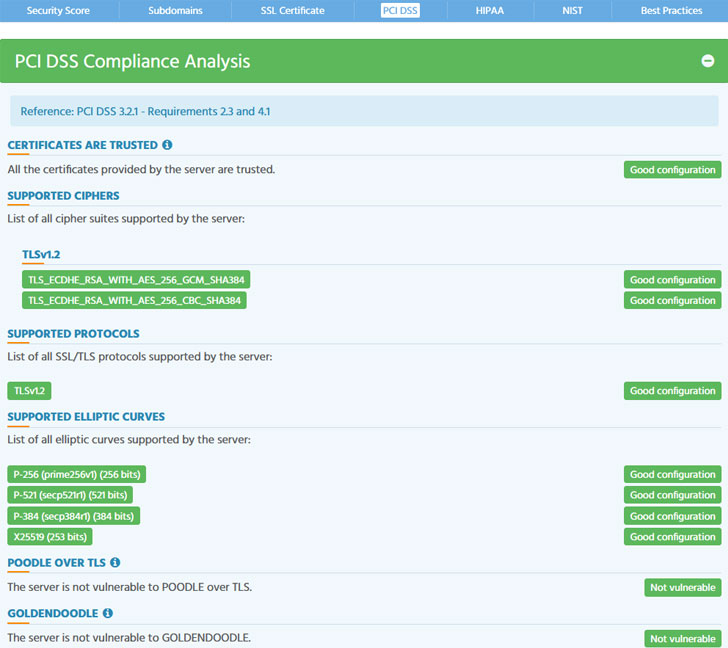Switch to the Subdomains tab
728x648 pixels.
[x=176, y=10]
